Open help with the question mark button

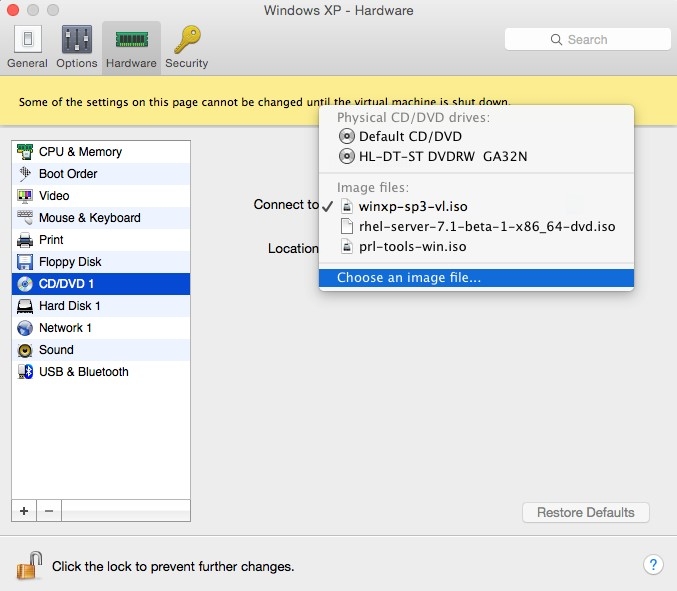[652, 565]
